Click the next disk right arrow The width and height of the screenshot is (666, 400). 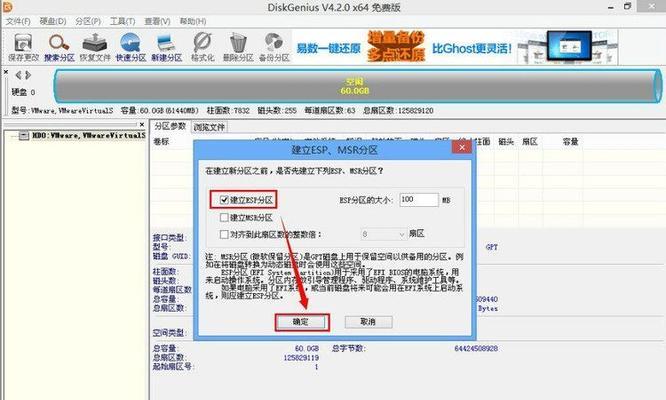point(28,75)
